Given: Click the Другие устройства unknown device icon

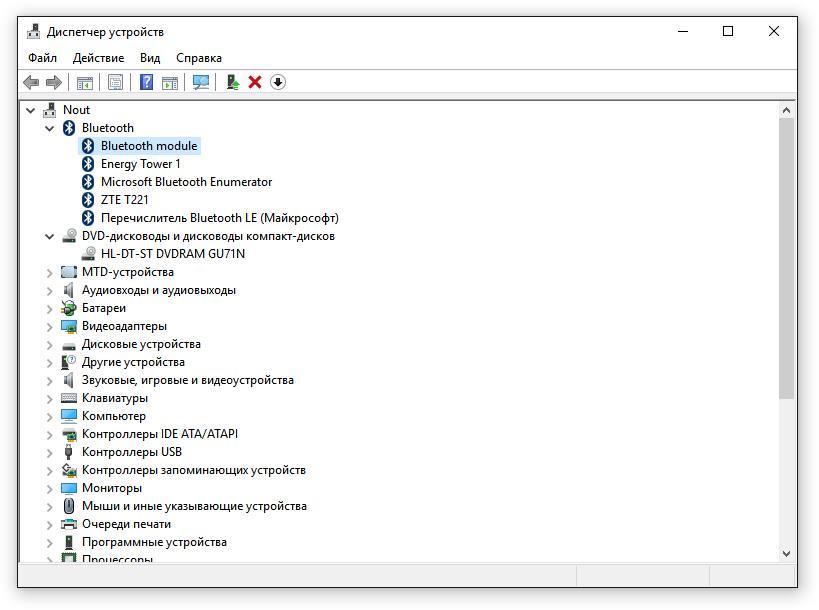Looking at the screenshot, I should 68,362.
